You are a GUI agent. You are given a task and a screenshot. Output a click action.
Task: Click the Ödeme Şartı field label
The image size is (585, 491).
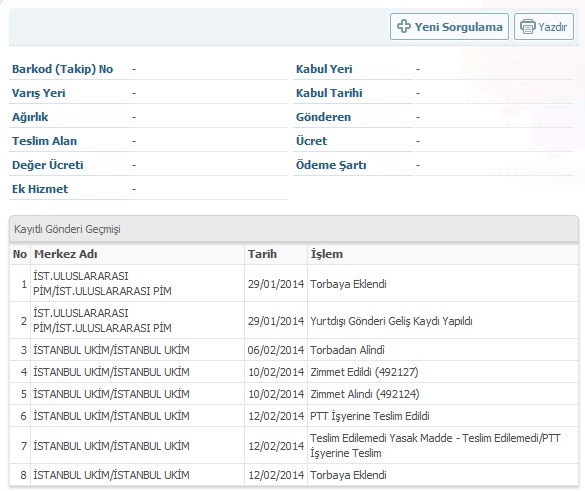[x=331, y=165]
